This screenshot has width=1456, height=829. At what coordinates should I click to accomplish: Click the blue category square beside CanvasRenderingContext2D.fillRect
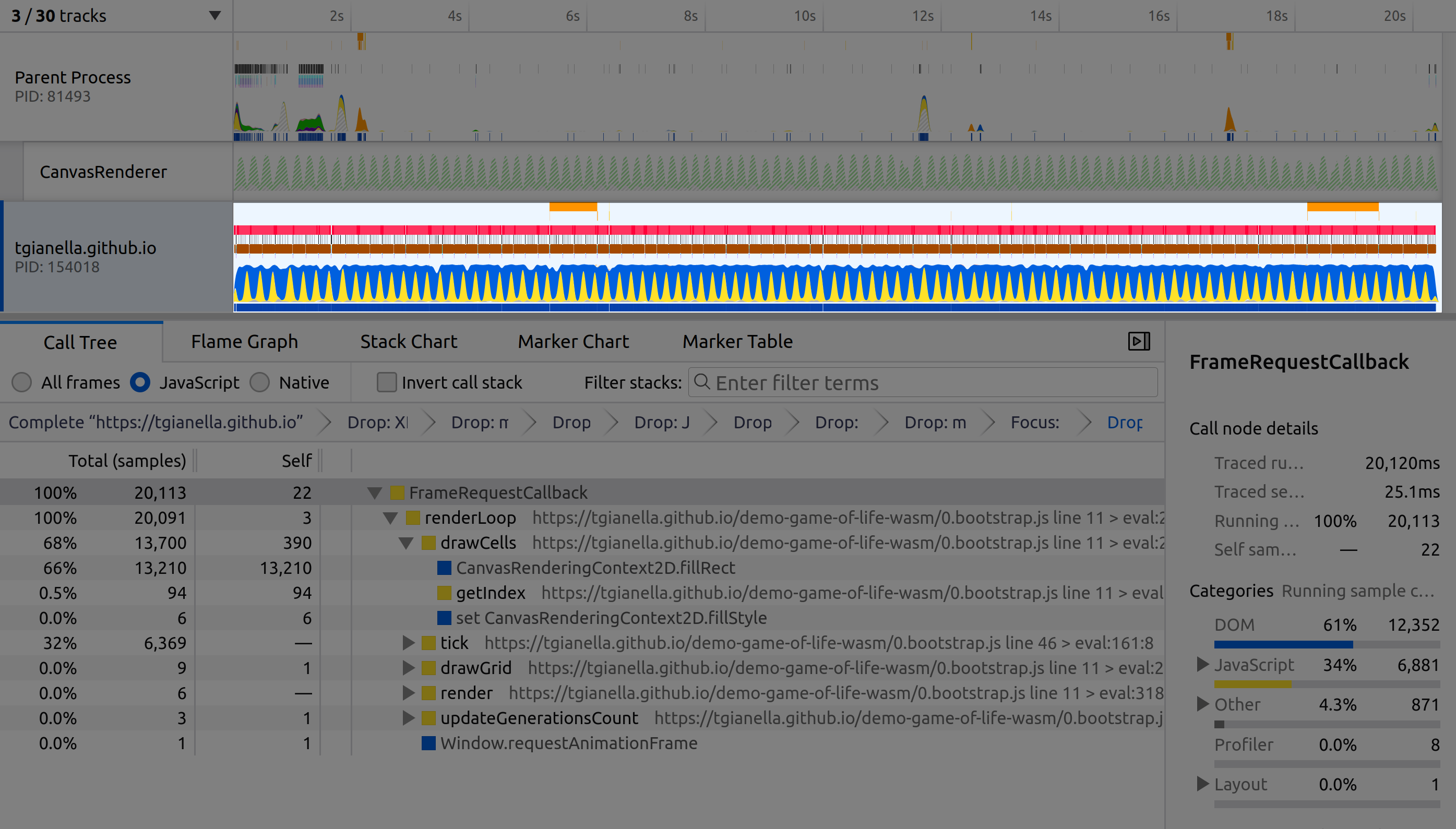click(x=444, y=568)
